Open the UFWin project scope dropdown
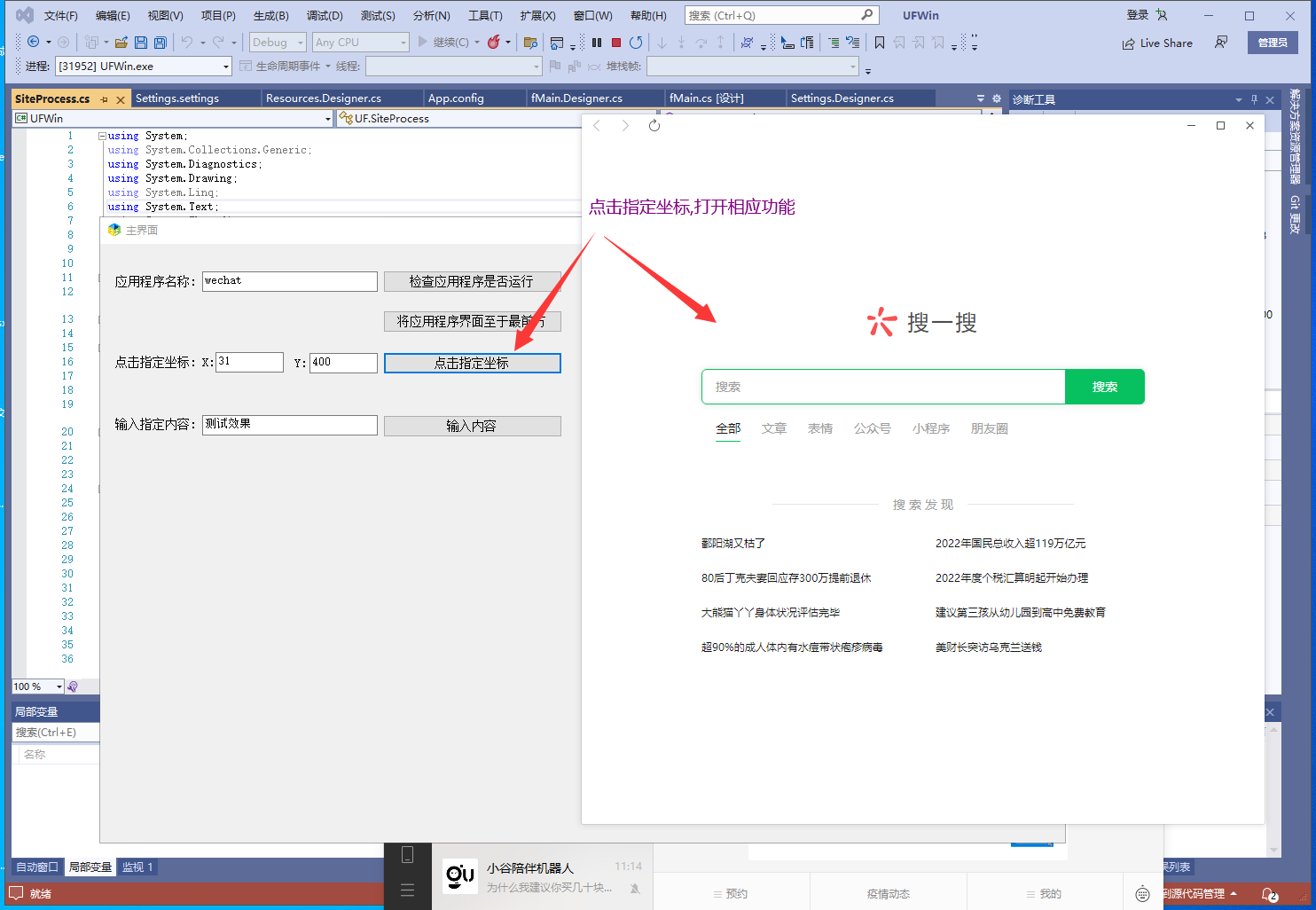The width and height of the screenshot is (1316, 910). 173,118
